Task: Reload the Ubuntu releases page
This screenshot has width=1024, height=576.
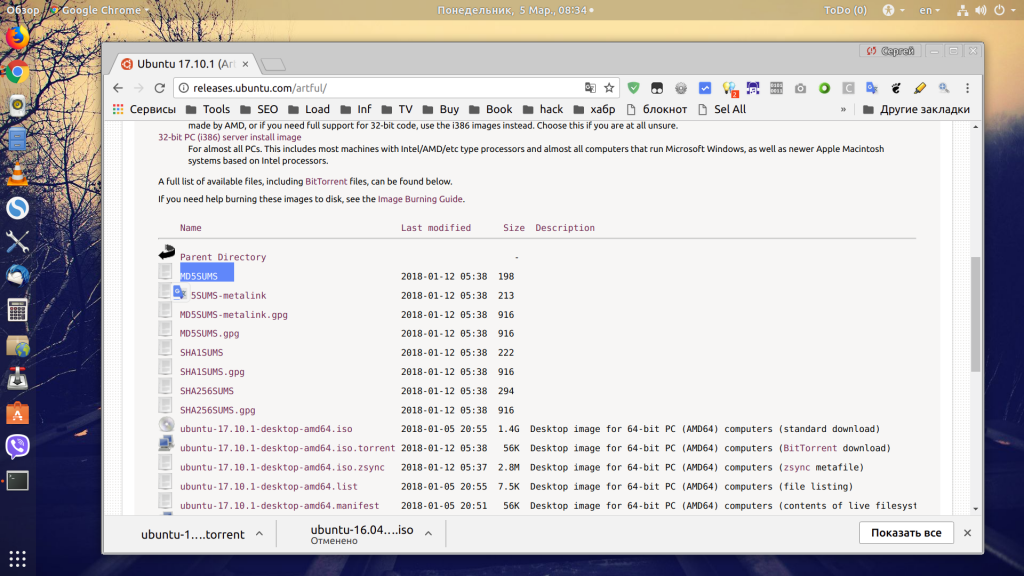Action: (159, 88)
